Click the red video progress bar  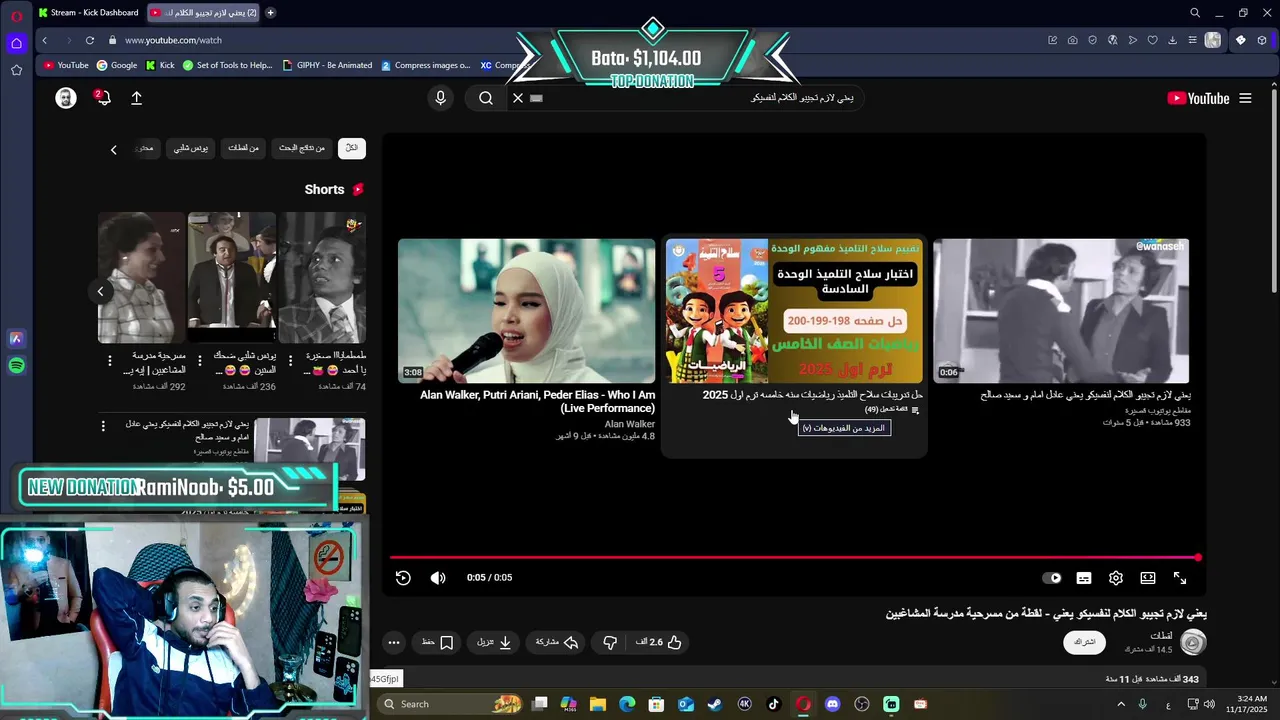click(795, 558)
